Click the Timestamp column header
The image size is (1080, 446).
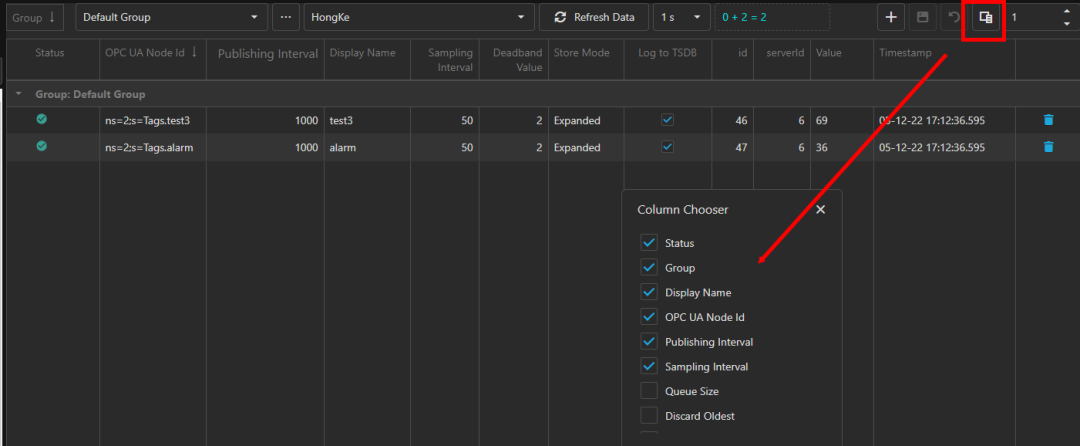(x=904, y=53)
